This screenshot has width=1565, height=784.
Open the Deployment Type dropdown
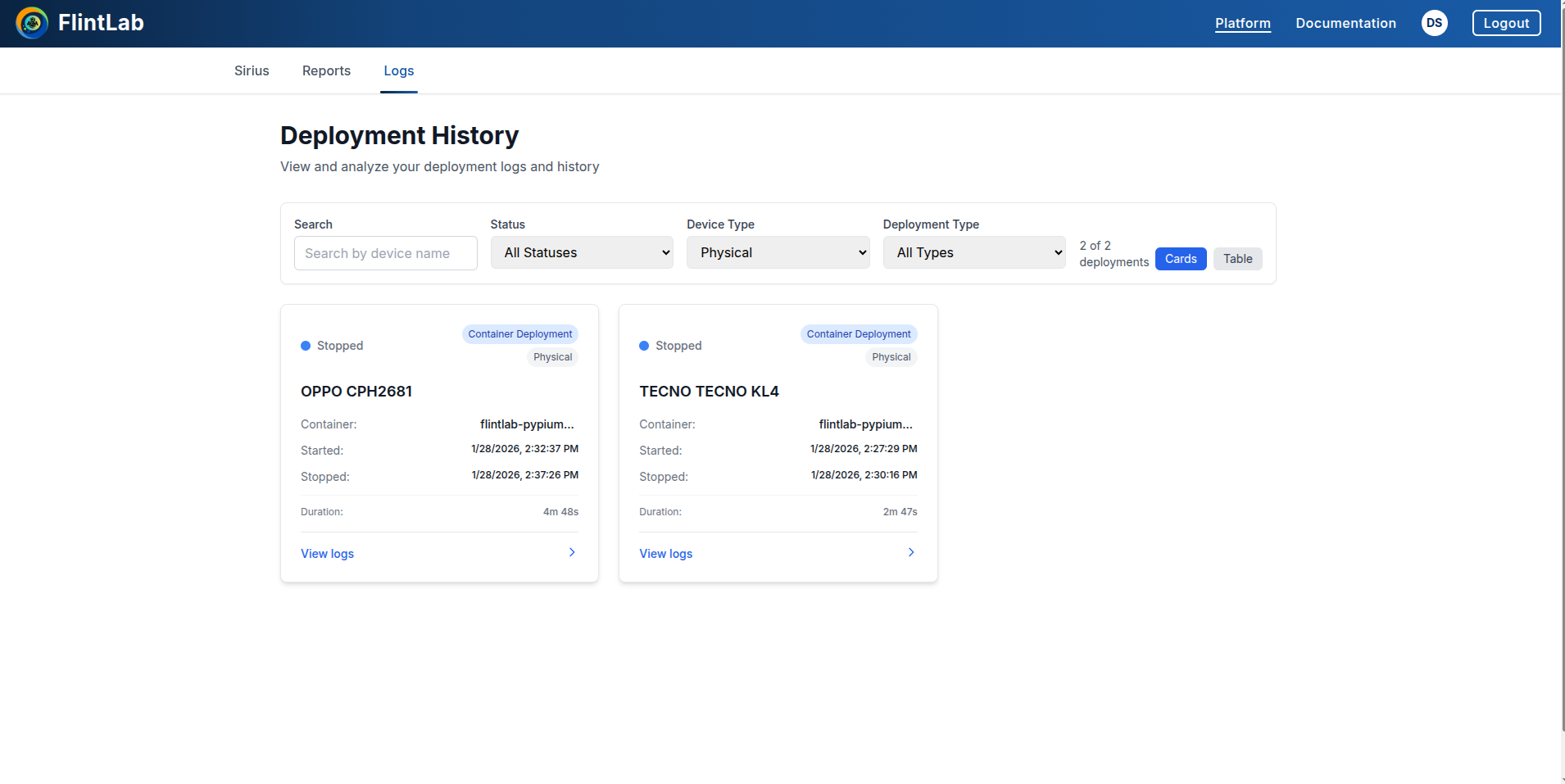coord(974,252)
